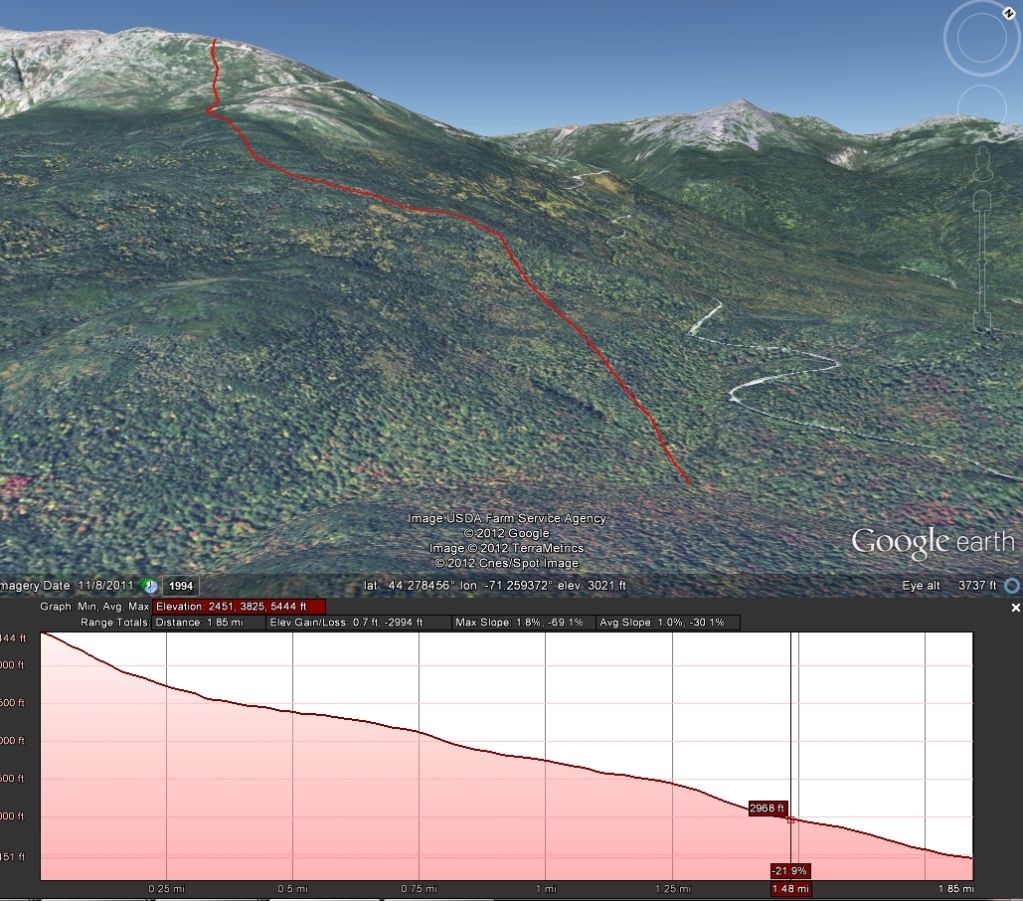This screenshot has width=1023, height=901.
Task: Close the elevation profile panel
Action: 1014,607
